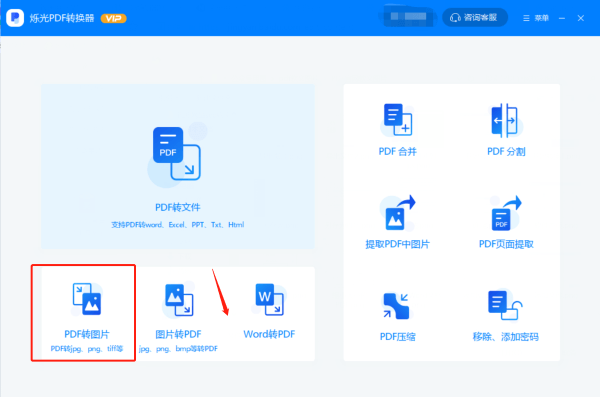Open the PDF 分割 split icon
Image resolution: width=600 pixels, height=397 pixels.
point(505,120)
